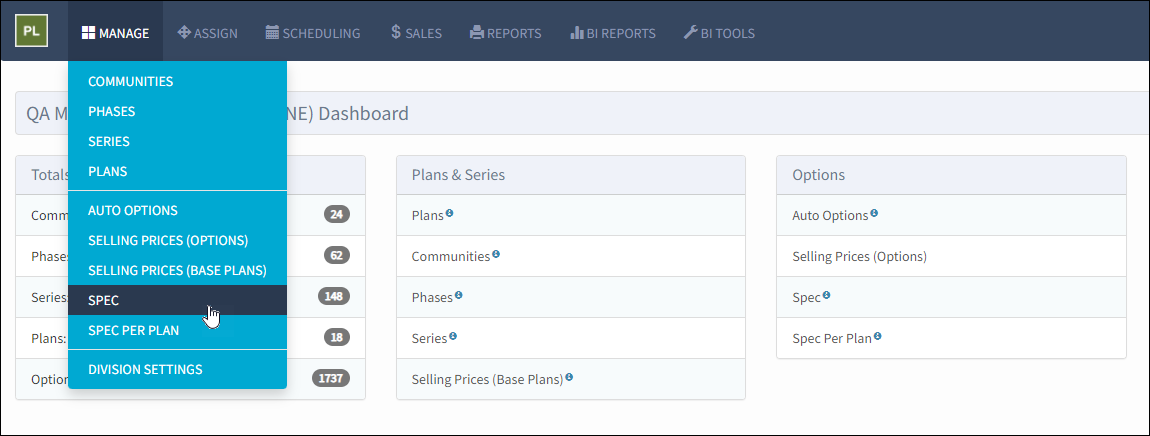Screen dimensions: 1150x436
Task: Click the info icon beside Spec Per Plan
Action: [x=877, y=336]
